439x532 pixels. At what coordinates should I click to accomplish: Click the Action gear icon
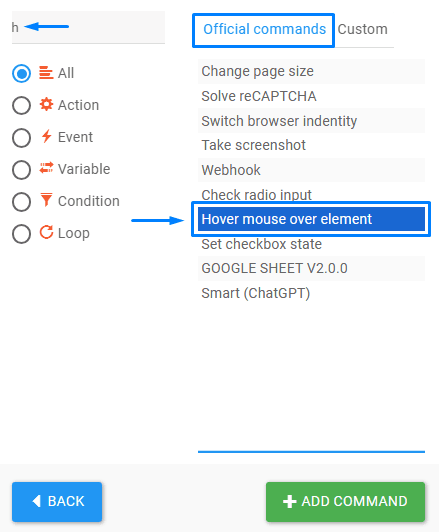click(x=46, y=104)
